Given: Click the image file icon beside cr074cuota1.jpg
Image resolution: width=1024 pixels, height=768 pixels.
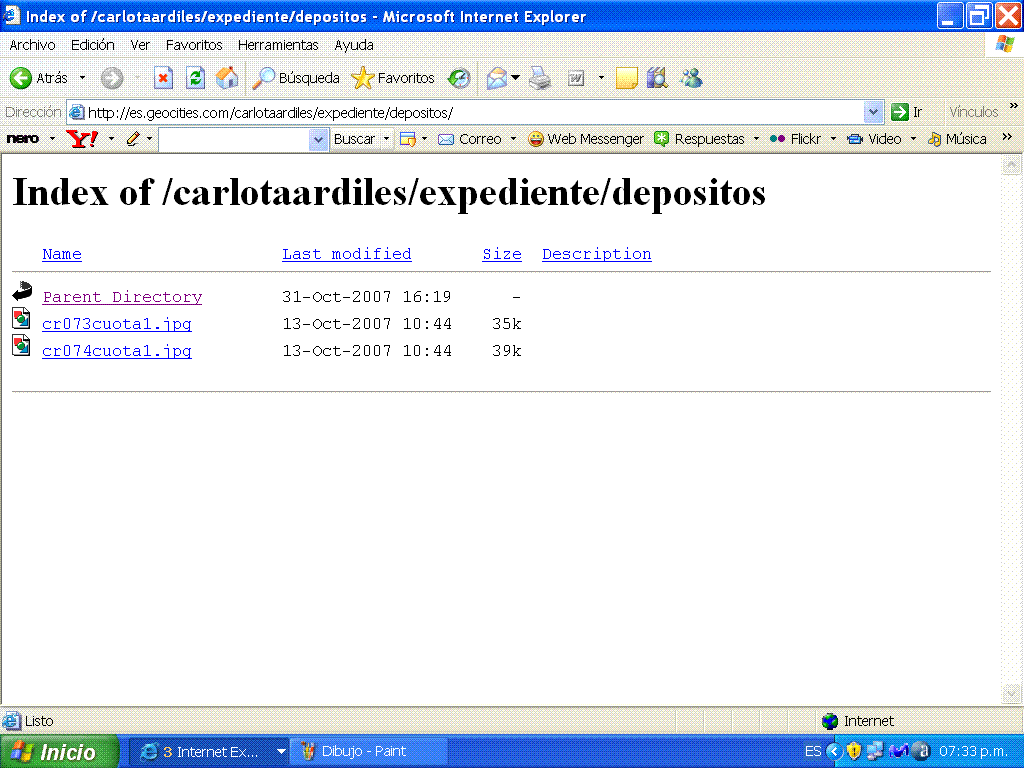Looking at the screenshot, I should tap(22, 345).
